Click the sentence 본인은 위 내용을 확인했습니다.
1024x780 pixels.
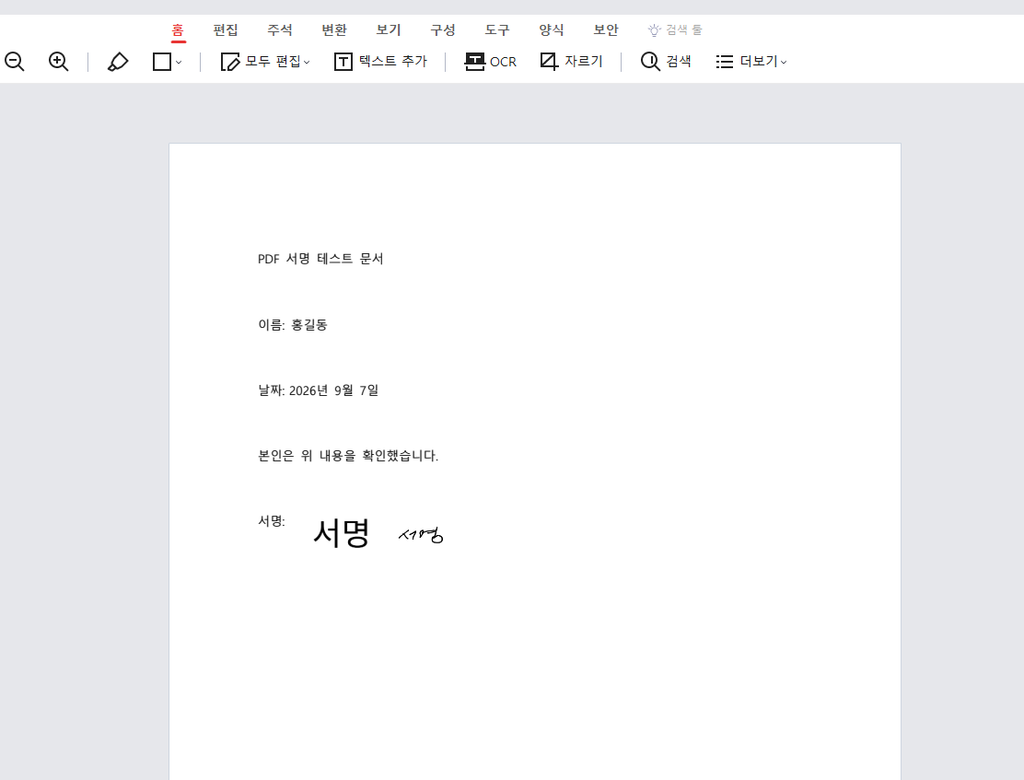[348, 456]
